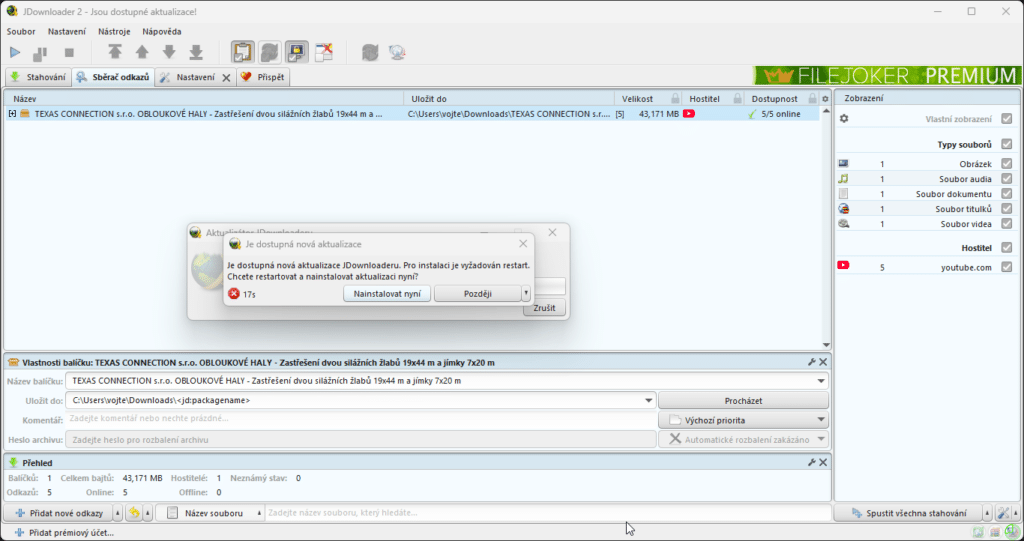Open the Nástroje menu
The height and width of the screenshot is (541, 1024).
113,31
